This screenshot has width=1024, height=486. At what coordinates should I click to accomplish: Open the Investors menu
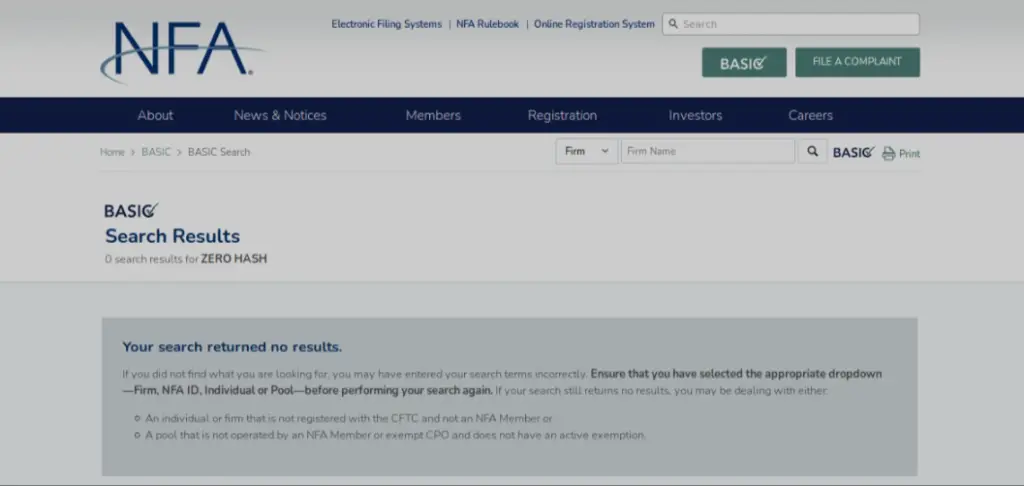(x=695, y=116)
